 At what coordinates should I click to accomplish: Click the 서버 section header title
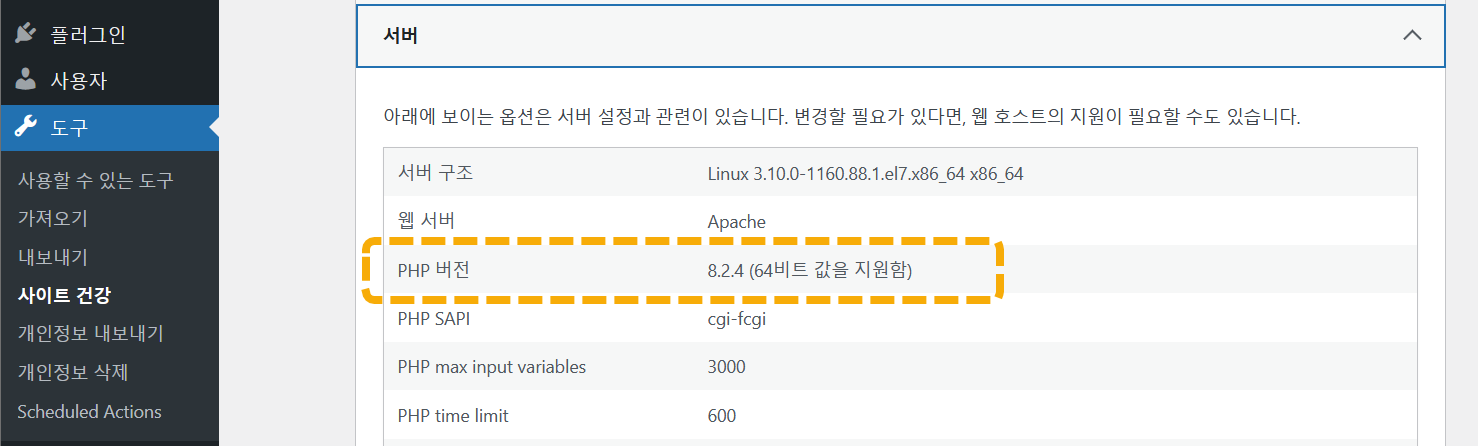(x=401, y=35)
